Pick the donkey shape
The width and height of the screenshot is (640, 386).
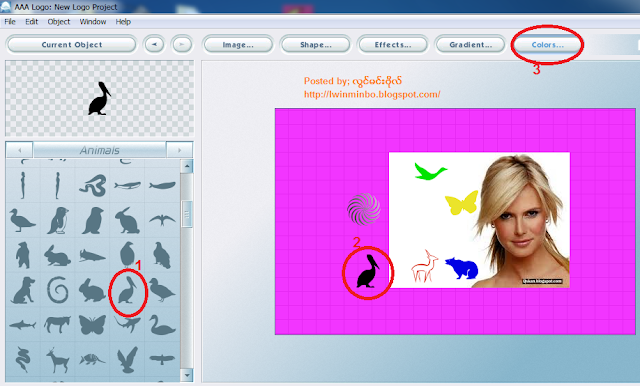57,325
